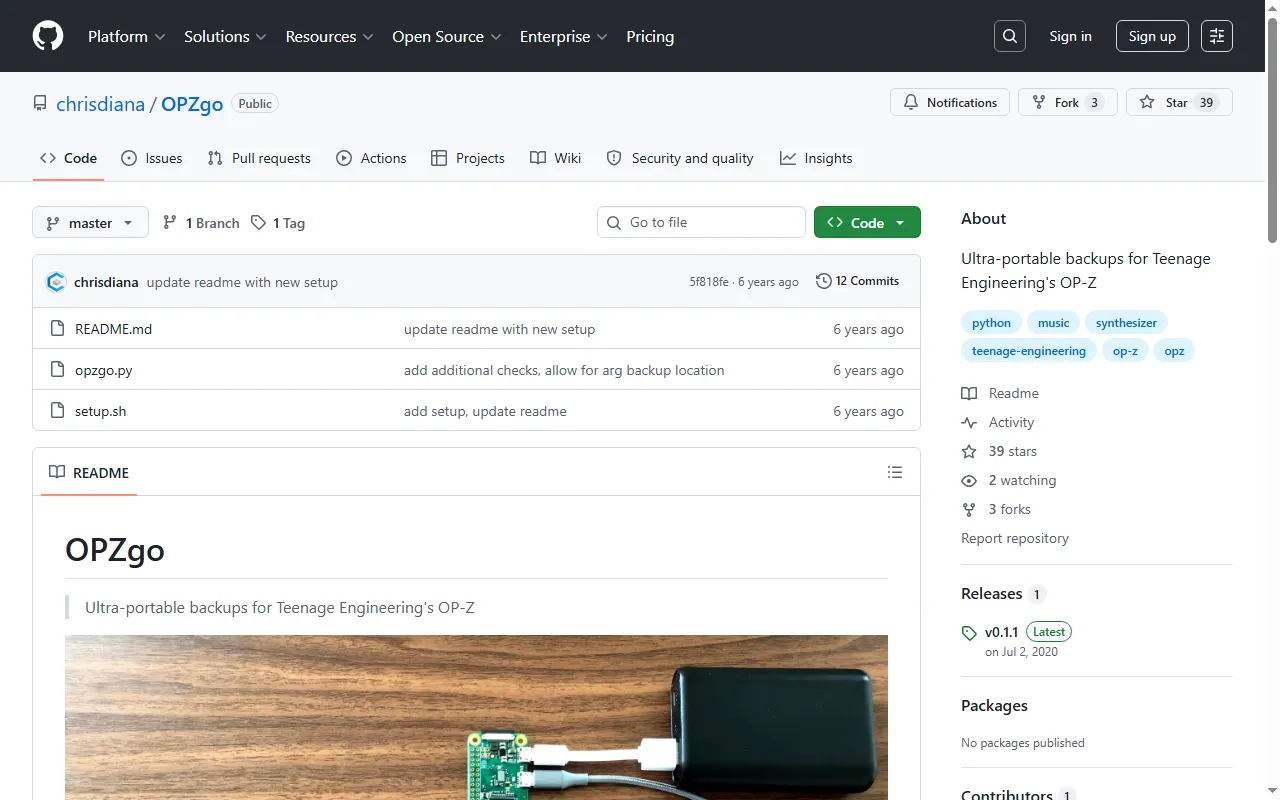Open the GitHub homepage logo
The height and width of the screenshot is (800, 1280).
[x=48, y=36]
